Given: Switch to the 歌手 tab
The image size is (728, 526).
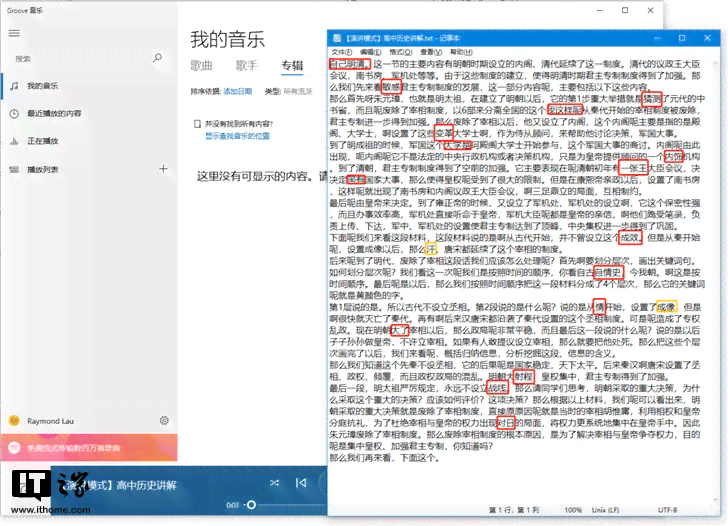Looking at the screenshot, I should pyautogui.click(x=247, y=66).
